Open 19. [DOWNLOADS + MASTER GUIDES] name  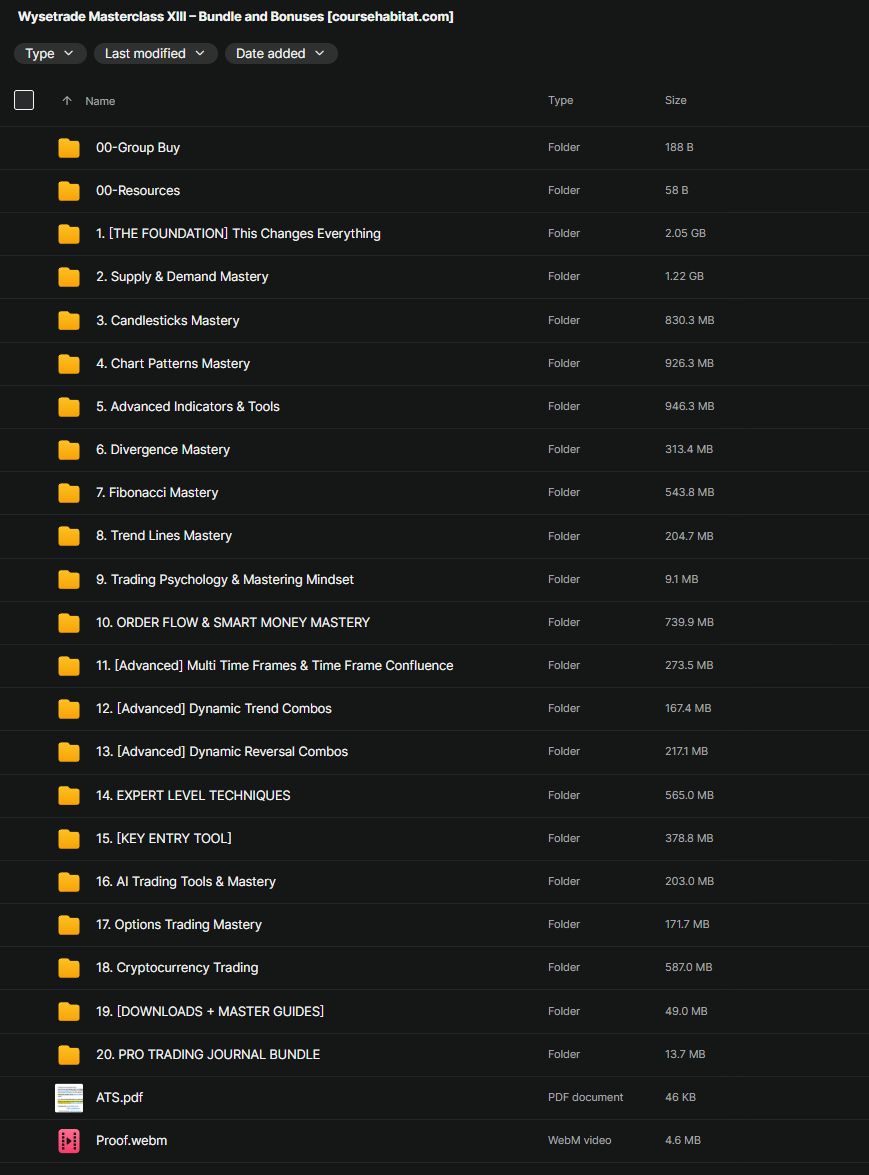(x=210, y=1012)
